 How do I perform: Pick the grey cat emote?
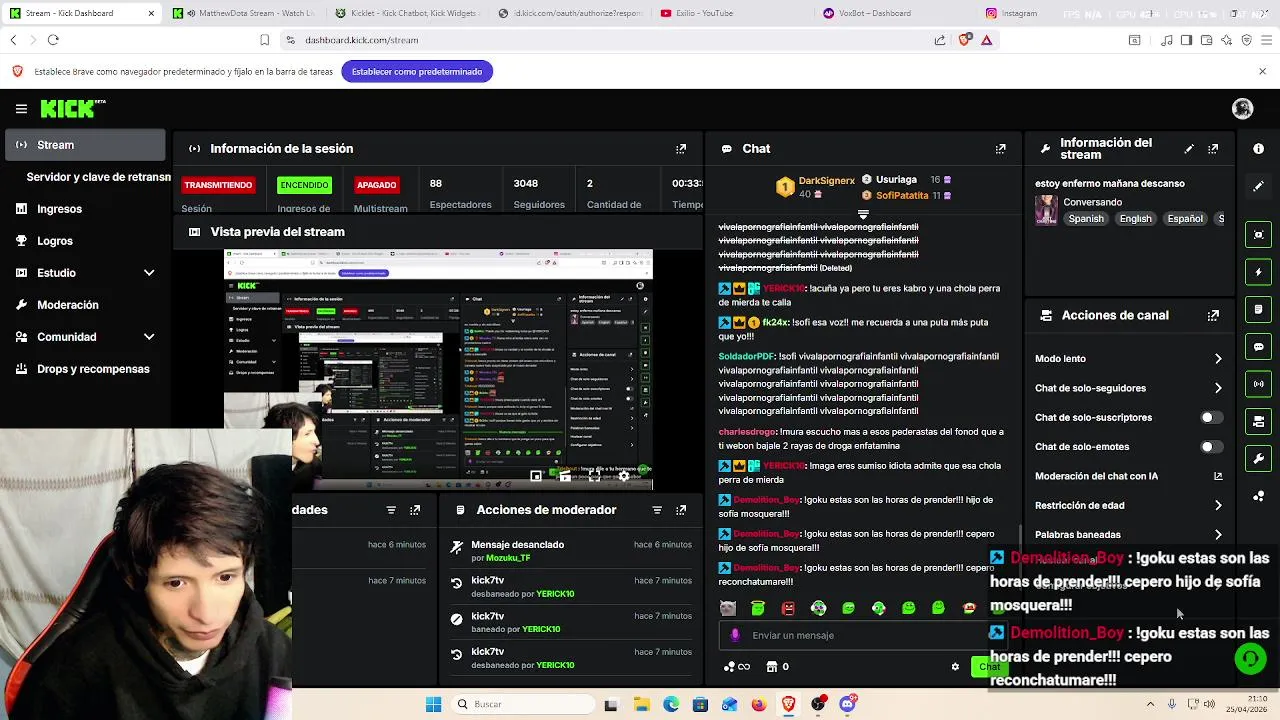(728, 608)
